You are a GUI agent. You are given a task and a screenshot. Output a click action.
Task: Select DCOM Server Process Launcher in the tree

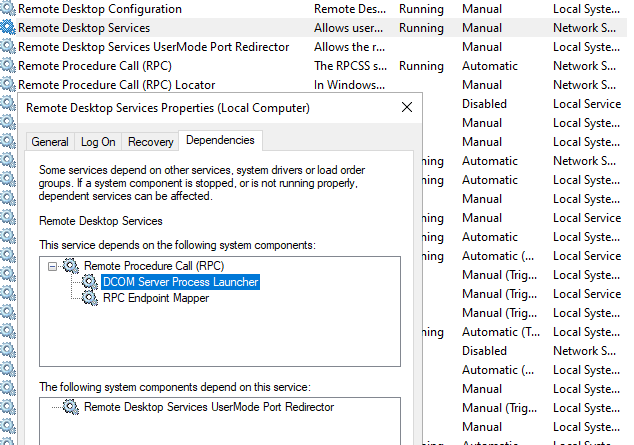pos(180,282)
